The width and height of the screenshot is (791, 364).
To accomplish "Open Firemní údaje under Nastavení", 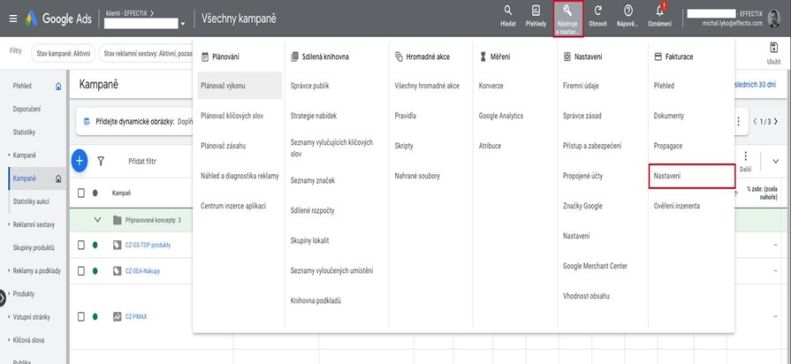I will (581, 86).
